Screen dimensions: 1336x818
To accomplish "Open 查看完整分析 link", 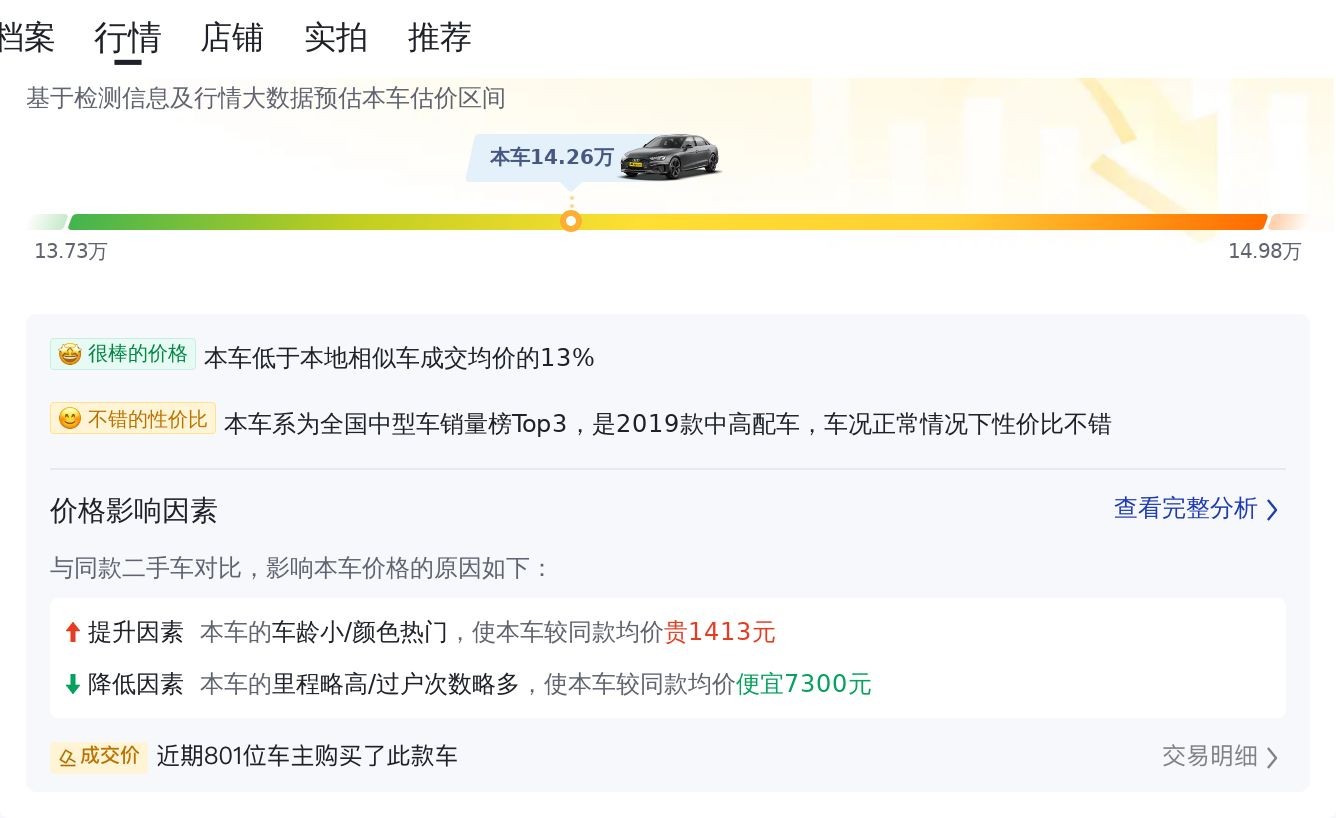I will click(1185, 509).
